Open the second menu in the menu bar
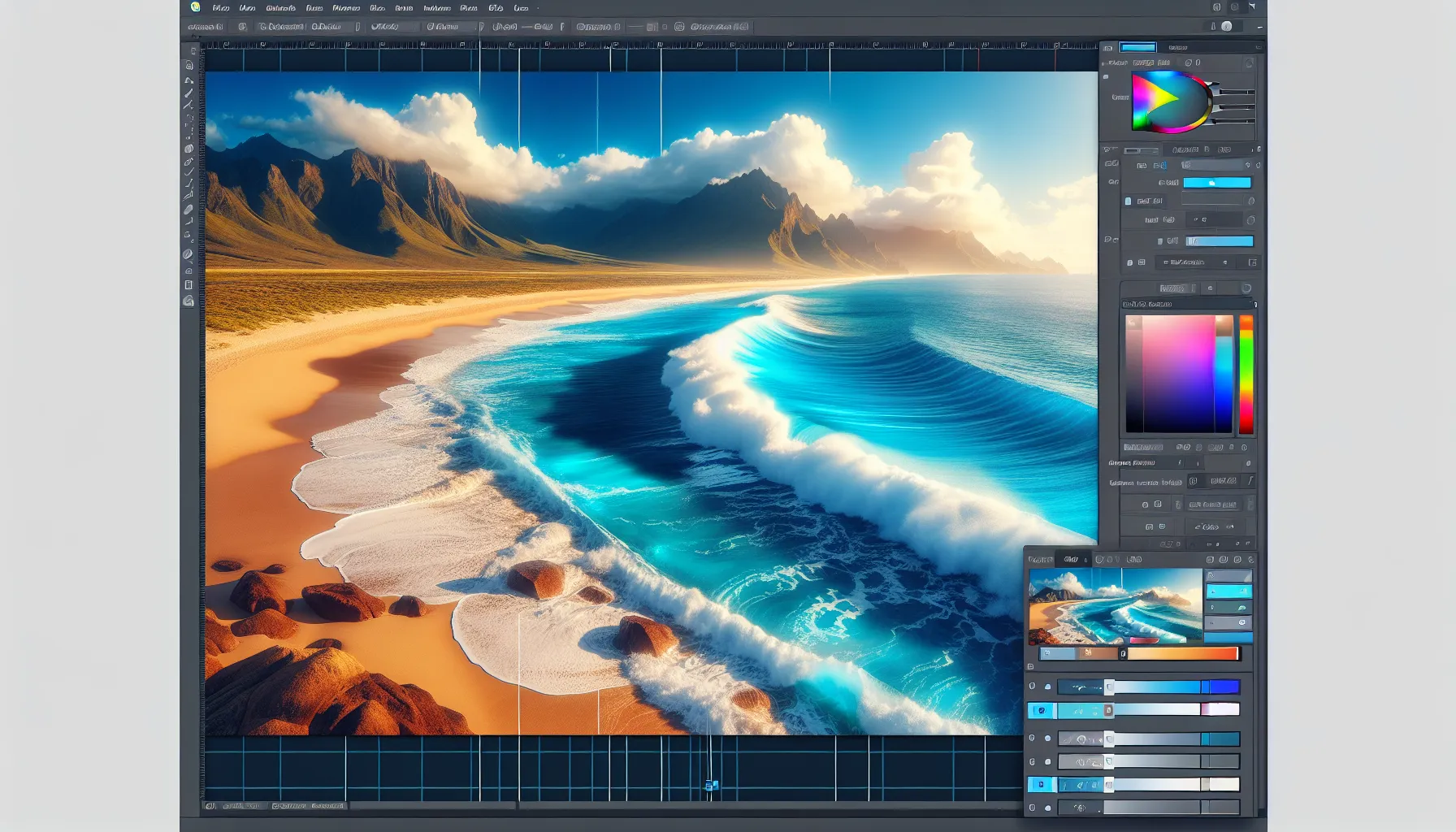Viewport: 1456px width, 832px height. (247, 8)
